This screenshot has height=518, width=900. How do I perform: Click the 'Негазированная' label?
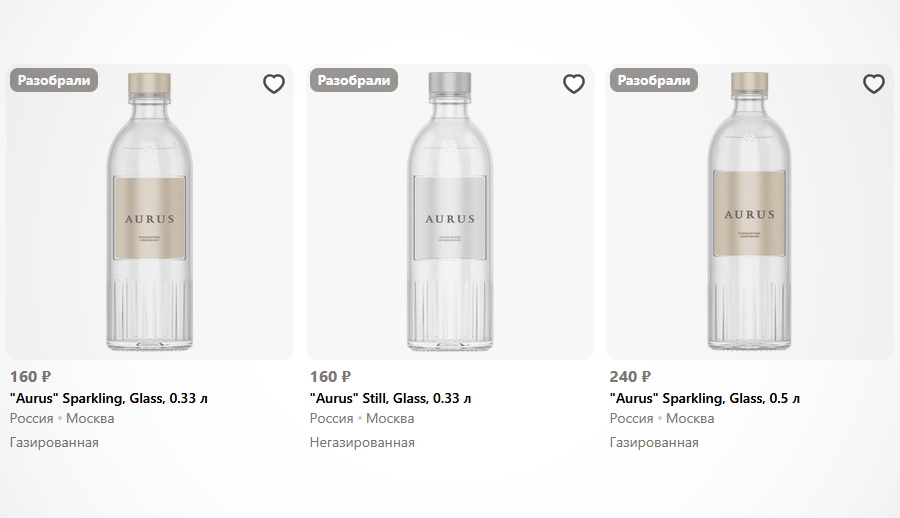362,442
